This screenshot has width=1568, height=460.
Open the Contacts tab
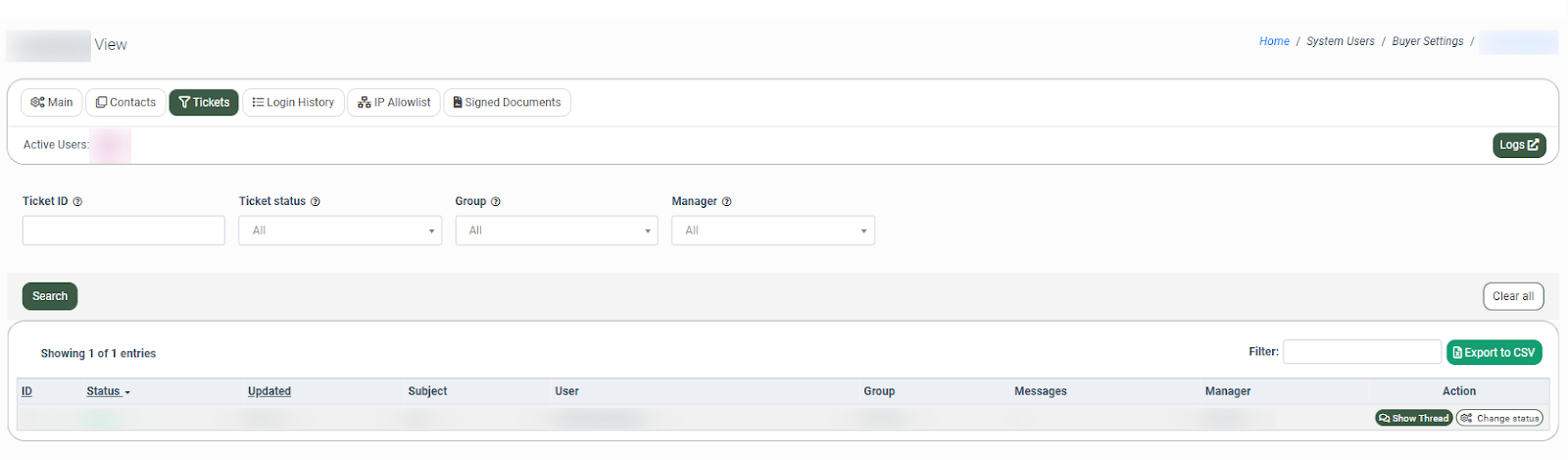(126, 102)
